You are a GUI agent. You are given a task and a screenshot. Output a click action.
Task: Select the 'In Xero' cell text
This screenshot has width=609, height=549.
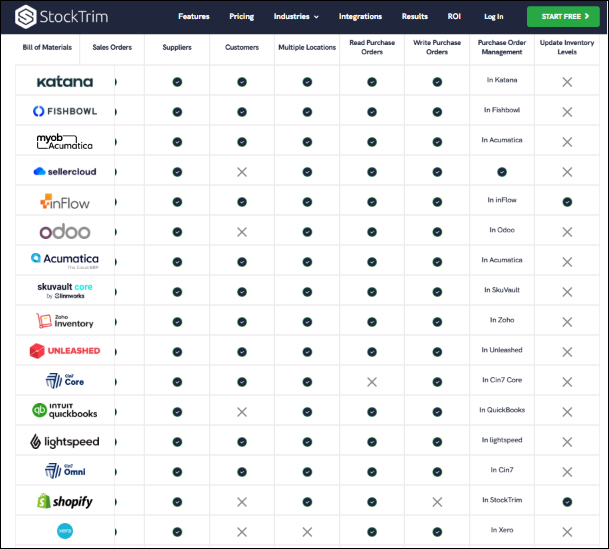[x=502, y=530]
